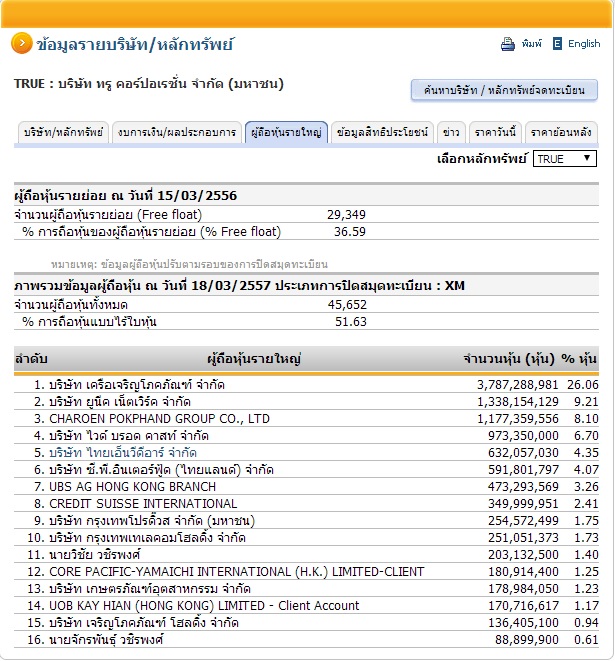Click row บริษัท ไวด์ บรอด คาสท์ จำกัด

coord(306,435)
